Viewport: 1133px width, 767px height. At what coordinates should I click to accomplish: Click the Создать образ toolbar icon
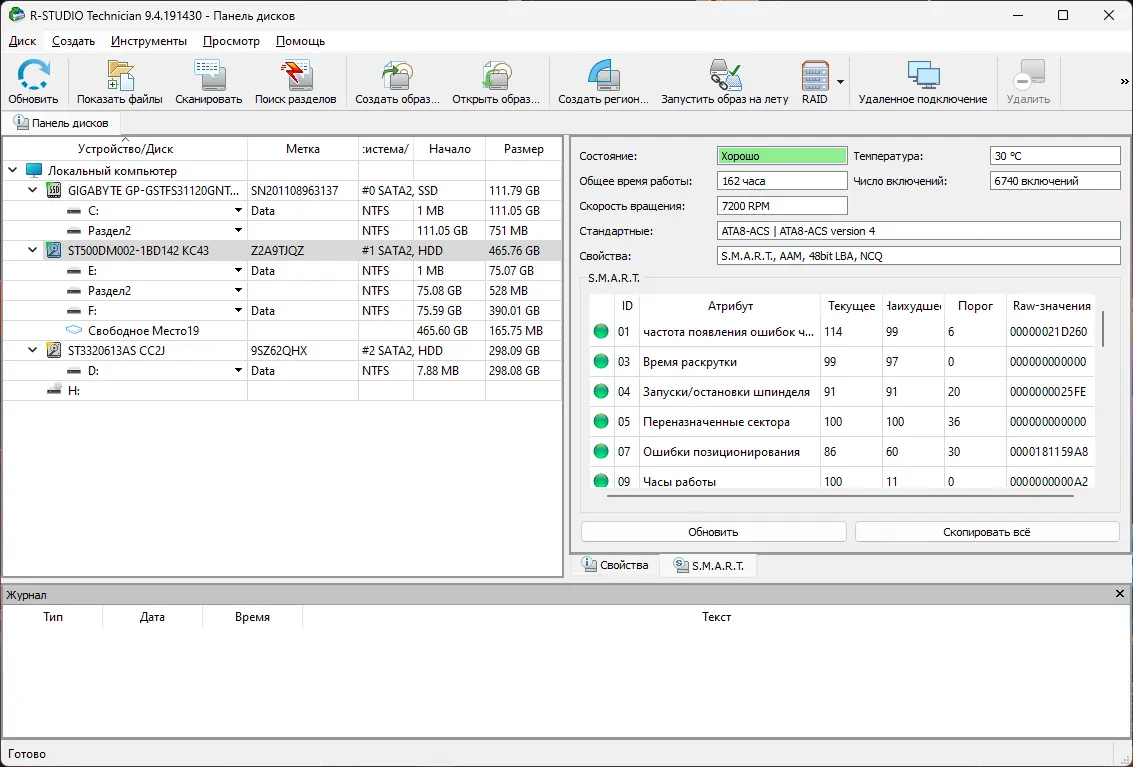397,82
